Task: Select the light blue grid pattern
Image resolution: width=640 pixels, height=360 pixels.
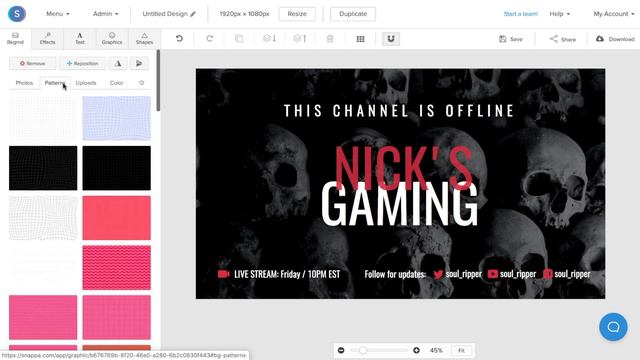Action: pos(116,118)
